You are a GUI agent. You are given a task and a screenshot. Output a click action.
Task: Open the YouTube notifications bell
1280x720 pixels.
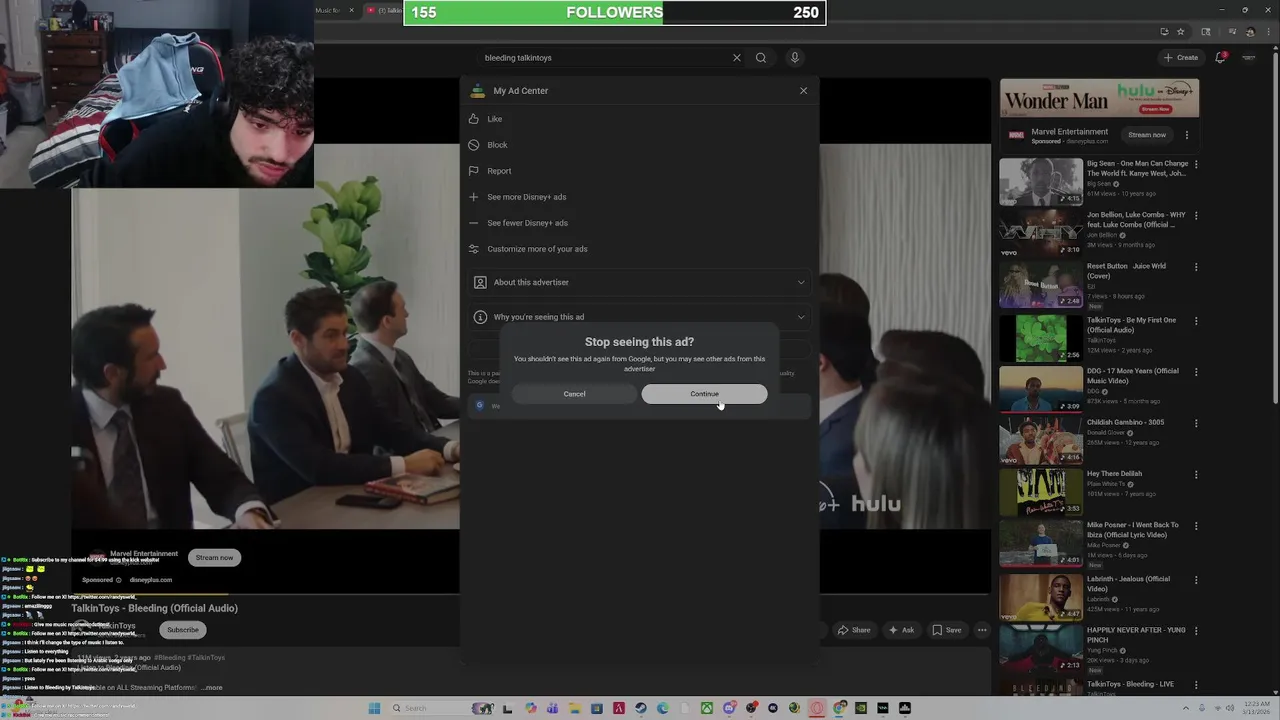[1220, 58]
